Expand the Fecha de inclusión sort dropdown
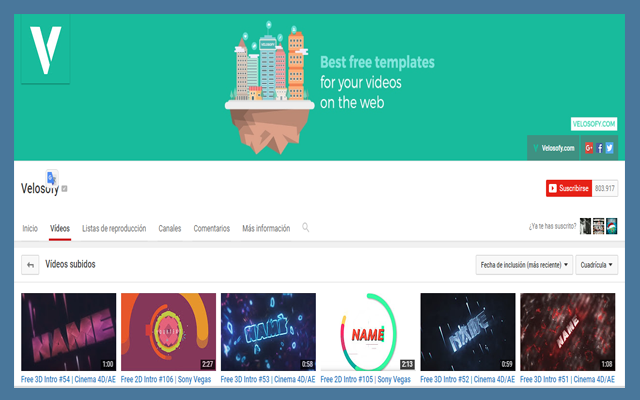 pos(525,265)
